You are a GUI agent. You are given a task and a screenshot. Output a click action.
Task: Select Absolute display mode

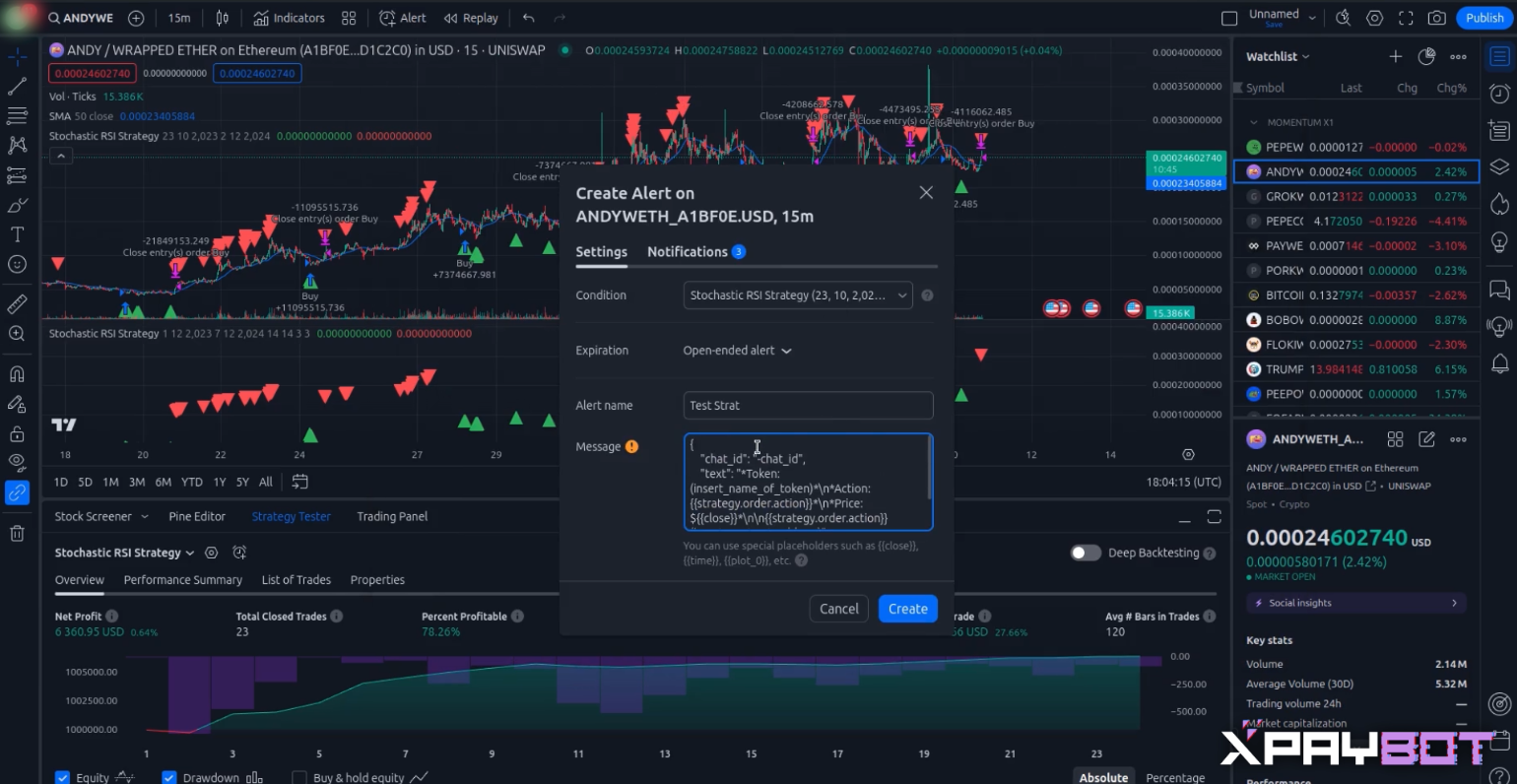click(1103, 777)
